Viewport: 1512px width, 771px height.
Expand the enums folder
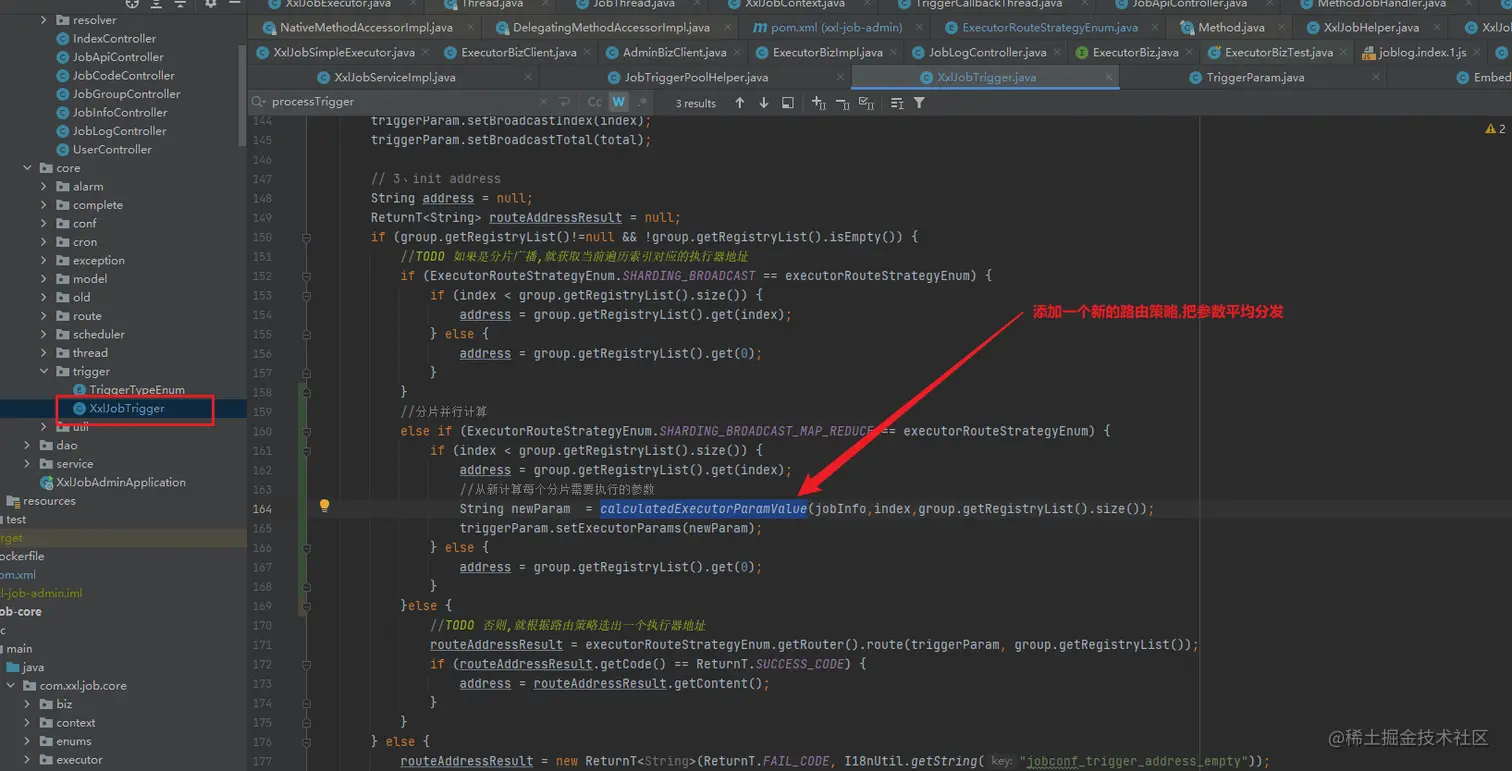point(28,742)
